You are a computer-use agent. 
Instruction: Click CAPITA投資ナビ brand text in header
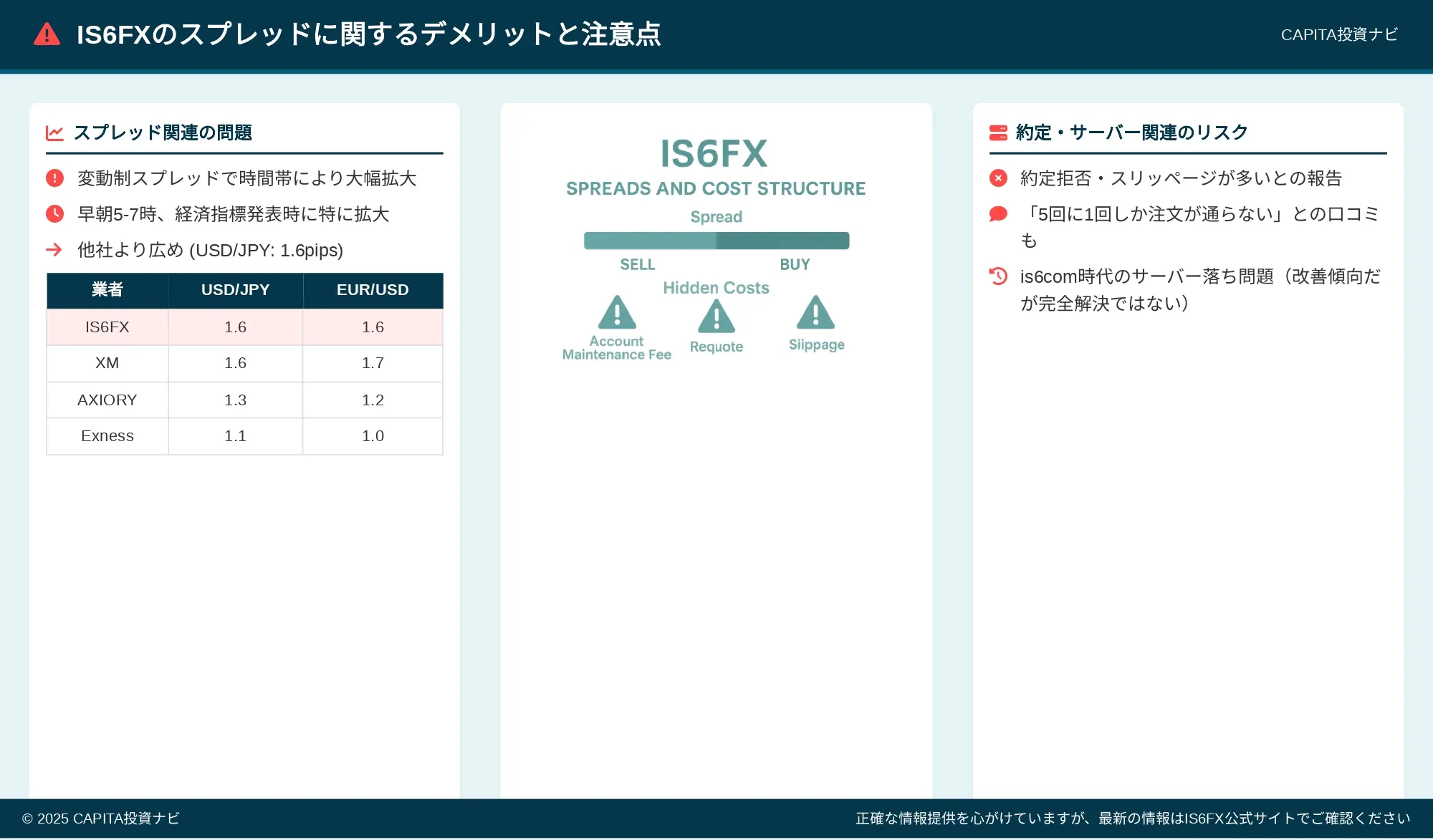[1339, 34]
